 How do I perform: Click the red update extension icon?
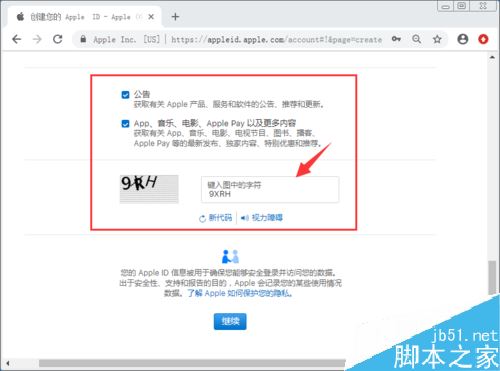[483, 39]
